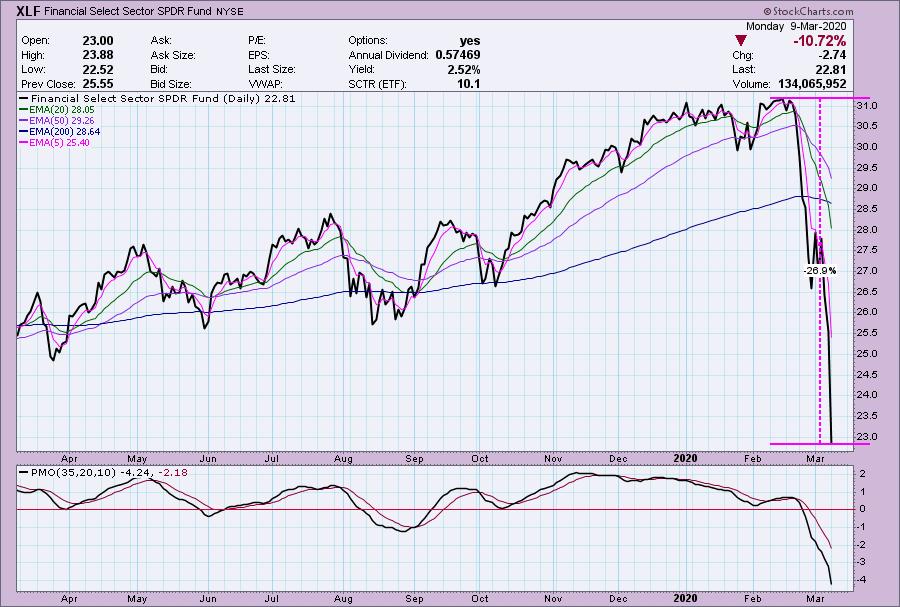Click the 'EPS:' label
Screen dimensions: 900x607
pyautogui.click(x=258, y=55)
